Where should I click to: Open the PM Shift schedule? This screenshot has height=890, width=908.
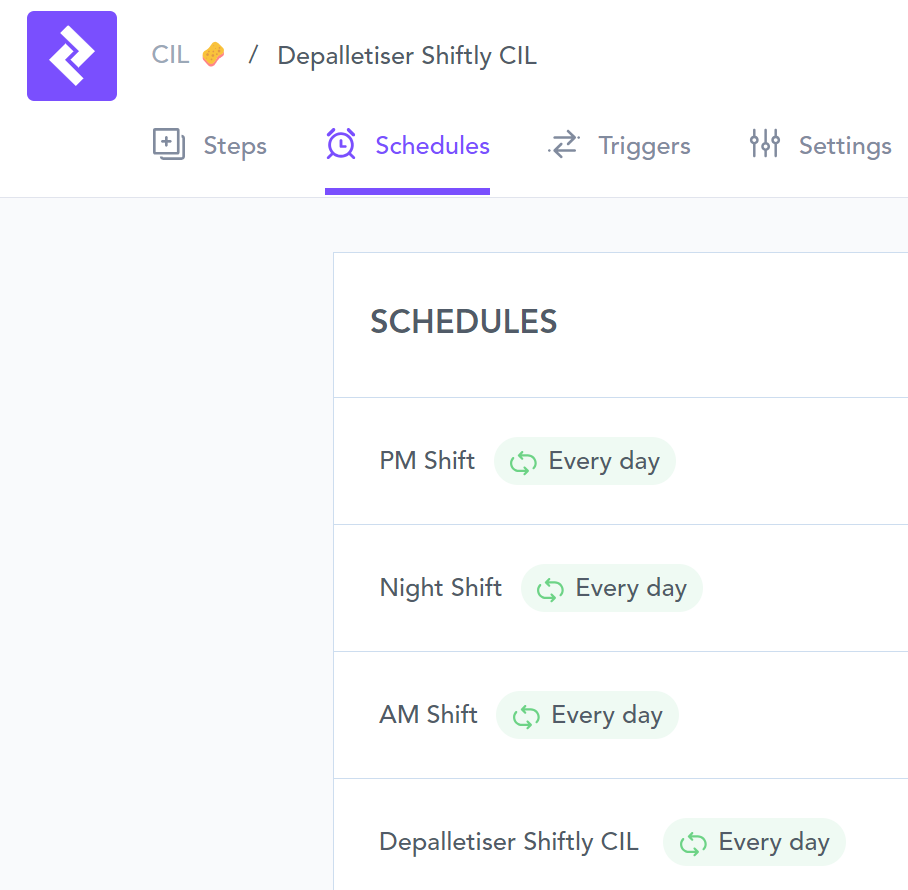[427, 461]
